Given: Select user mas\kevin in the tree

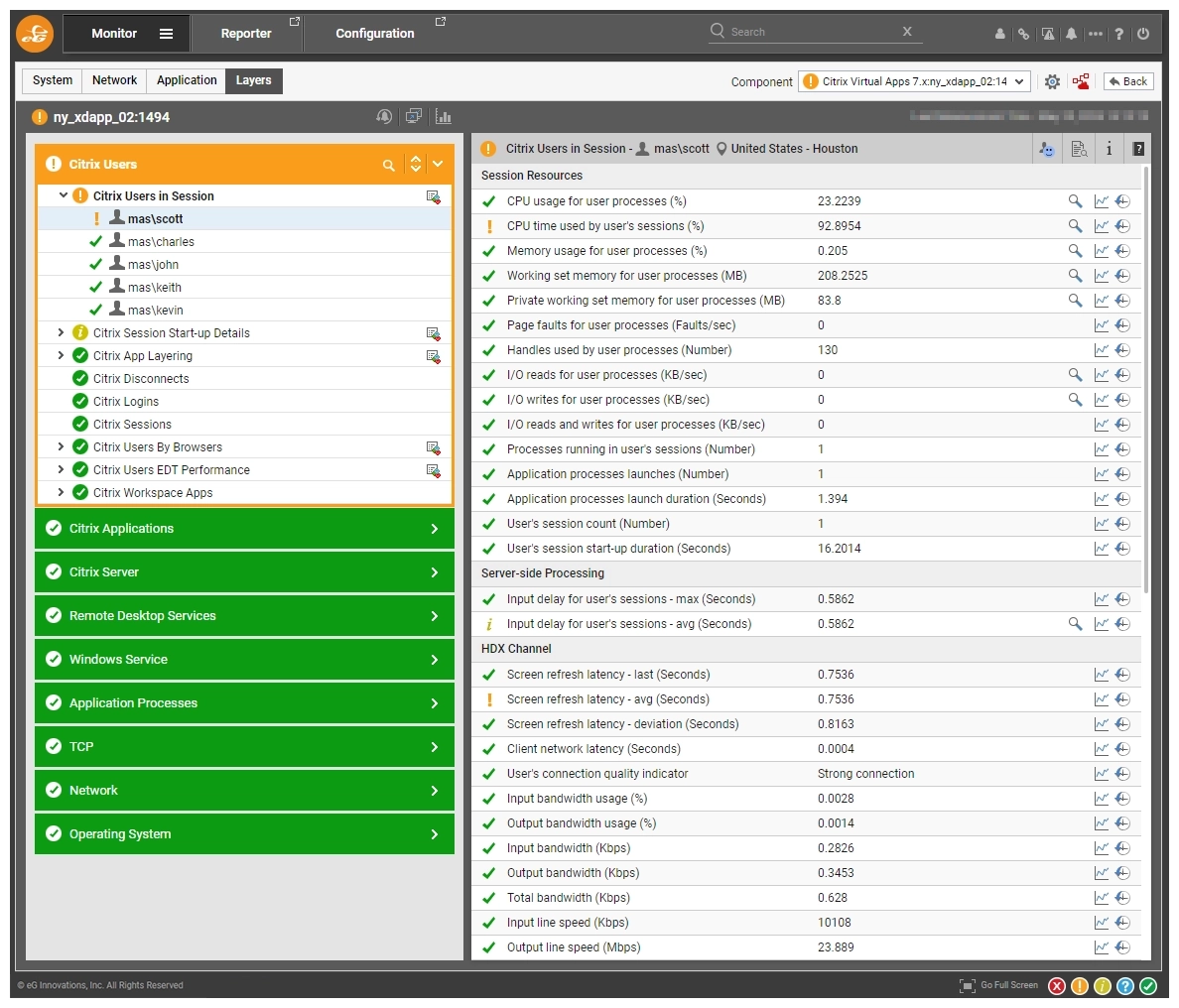Looking at the screenshot, I should click(x=155, y=311).
